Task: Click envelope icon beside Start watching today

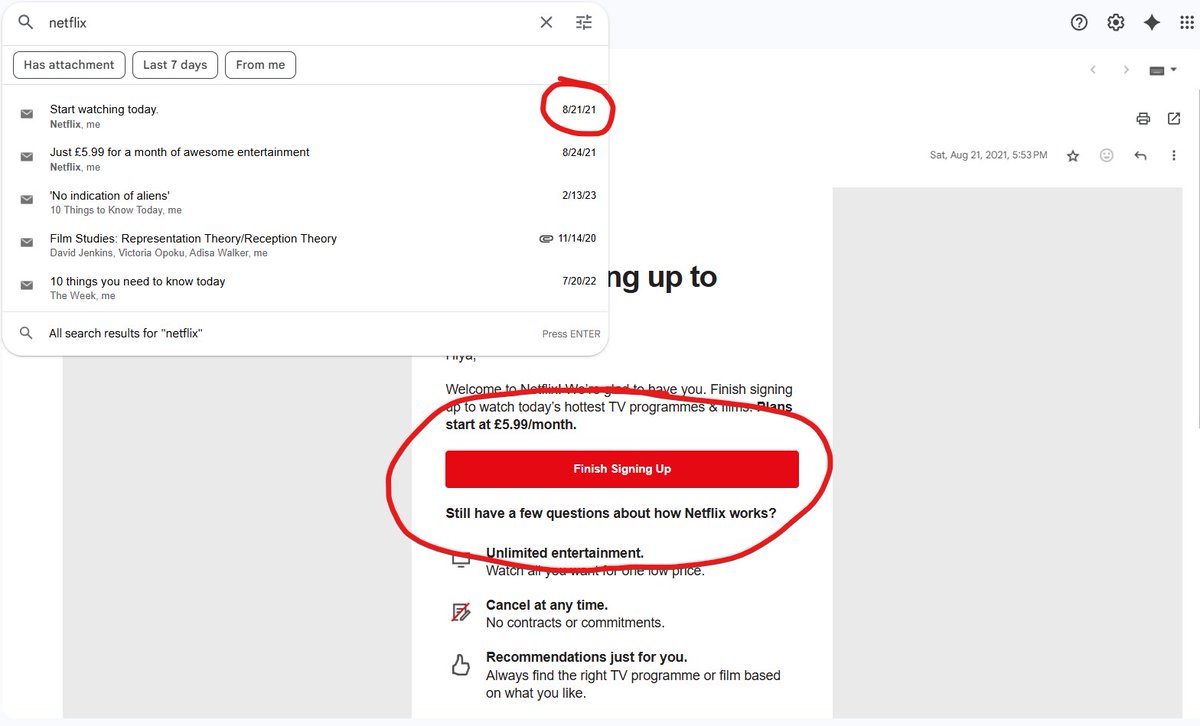Action: coord(27,114)
